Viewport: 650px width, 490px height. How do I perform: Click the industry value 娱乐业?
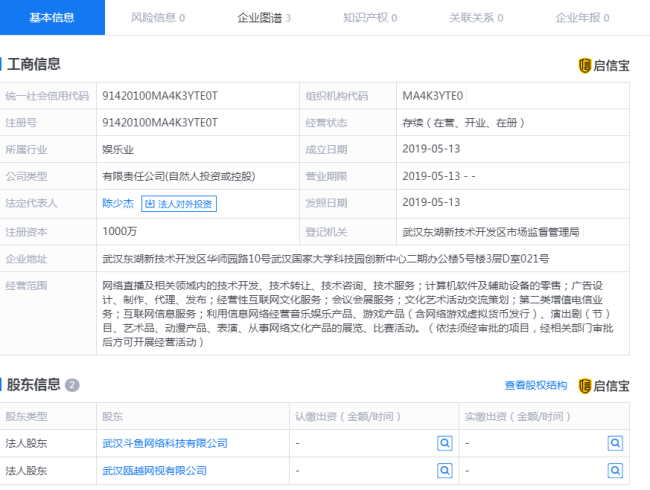point(118,150)
